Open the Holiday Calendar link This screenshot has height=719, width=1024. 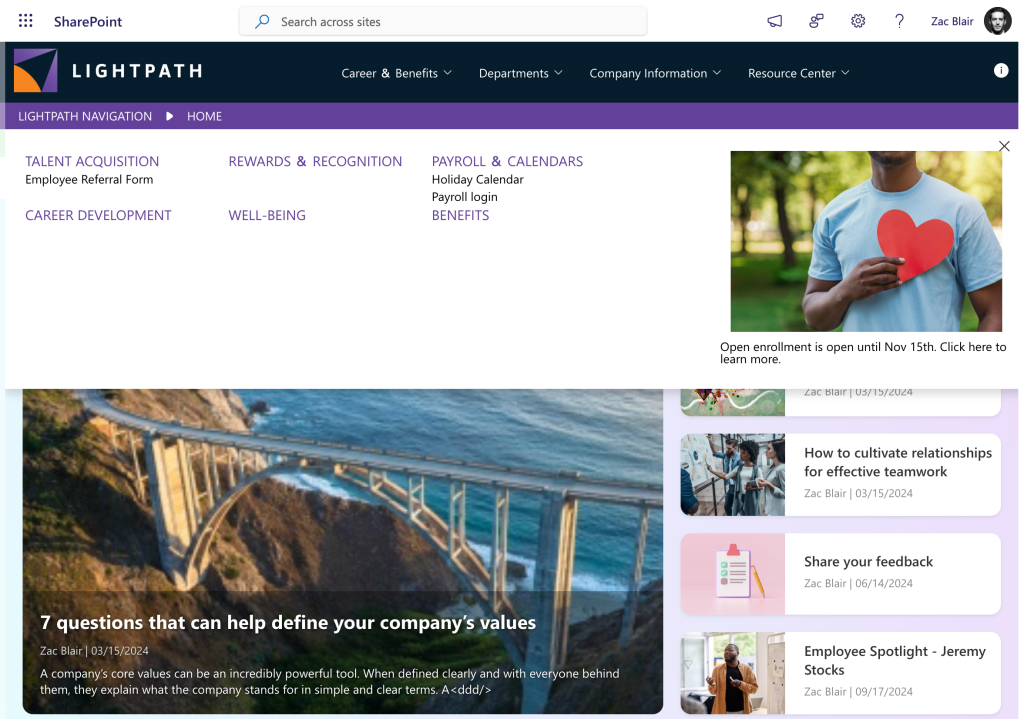(477, 180)
